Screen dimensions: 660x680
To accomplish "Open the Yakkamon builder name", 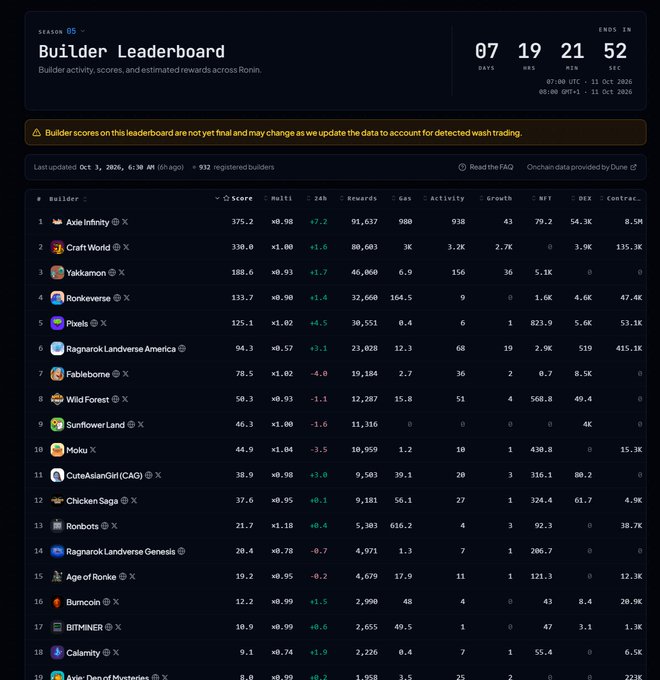I will [x=86, y=273].
